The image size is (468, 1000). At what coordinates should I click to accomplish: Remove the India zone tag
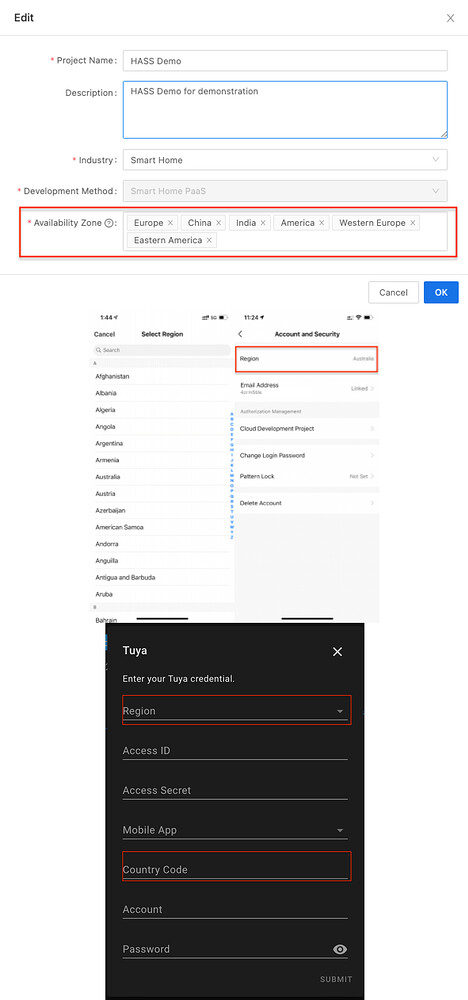point(263,223)
